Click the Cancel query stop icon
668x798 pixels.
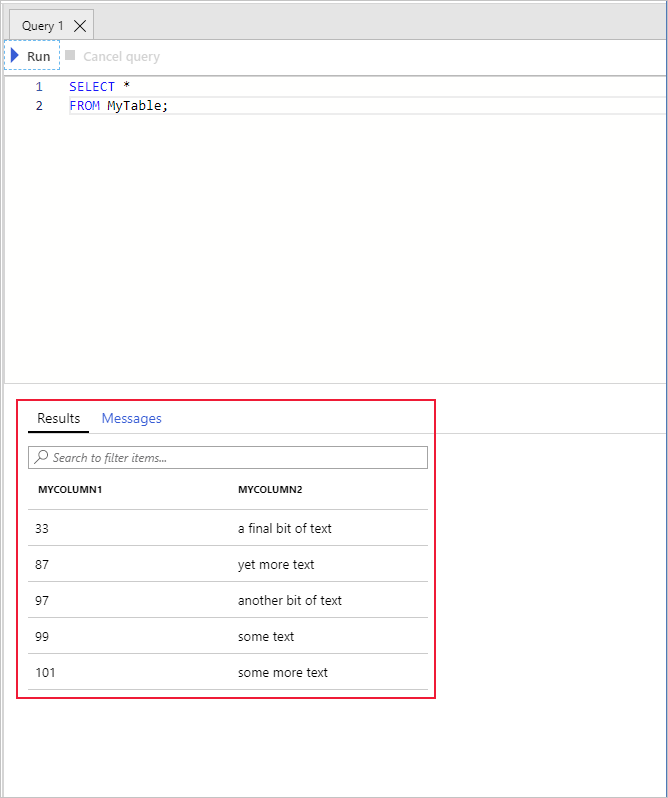[x=70, y=55]
